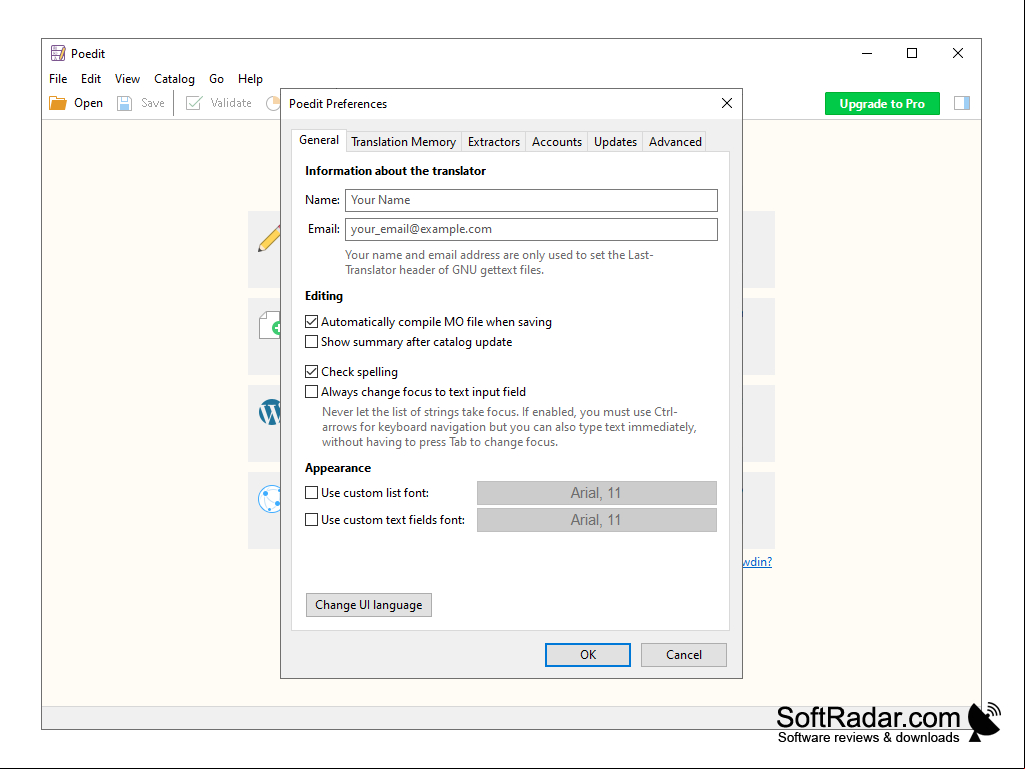
Task: Disable automatically compile MO file when saving
Action: coord(312,322)
